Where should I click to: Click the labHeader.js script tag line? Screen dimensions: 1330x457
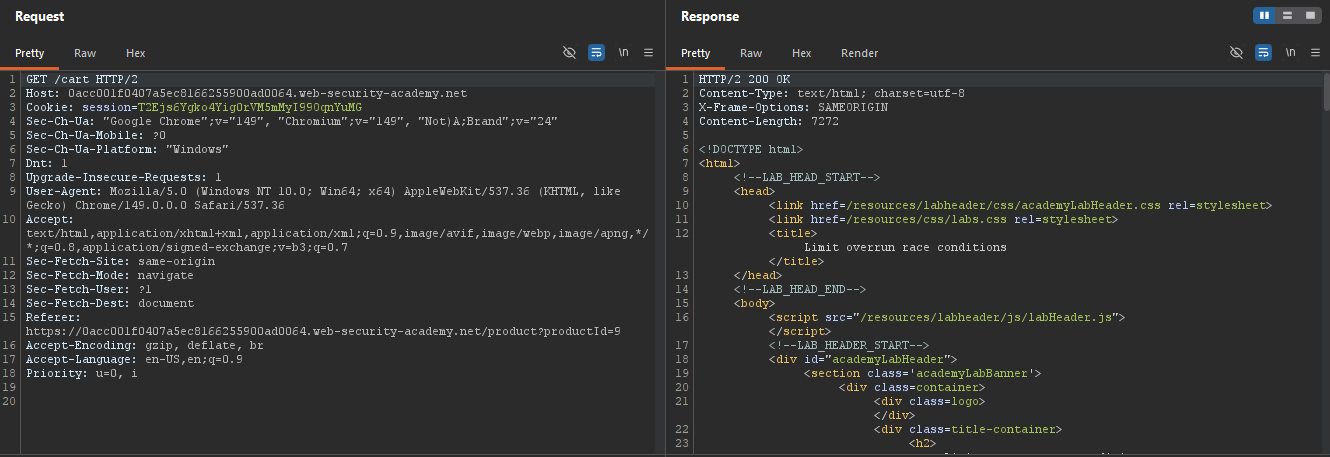pyautogui.click(x=947, y=317)
